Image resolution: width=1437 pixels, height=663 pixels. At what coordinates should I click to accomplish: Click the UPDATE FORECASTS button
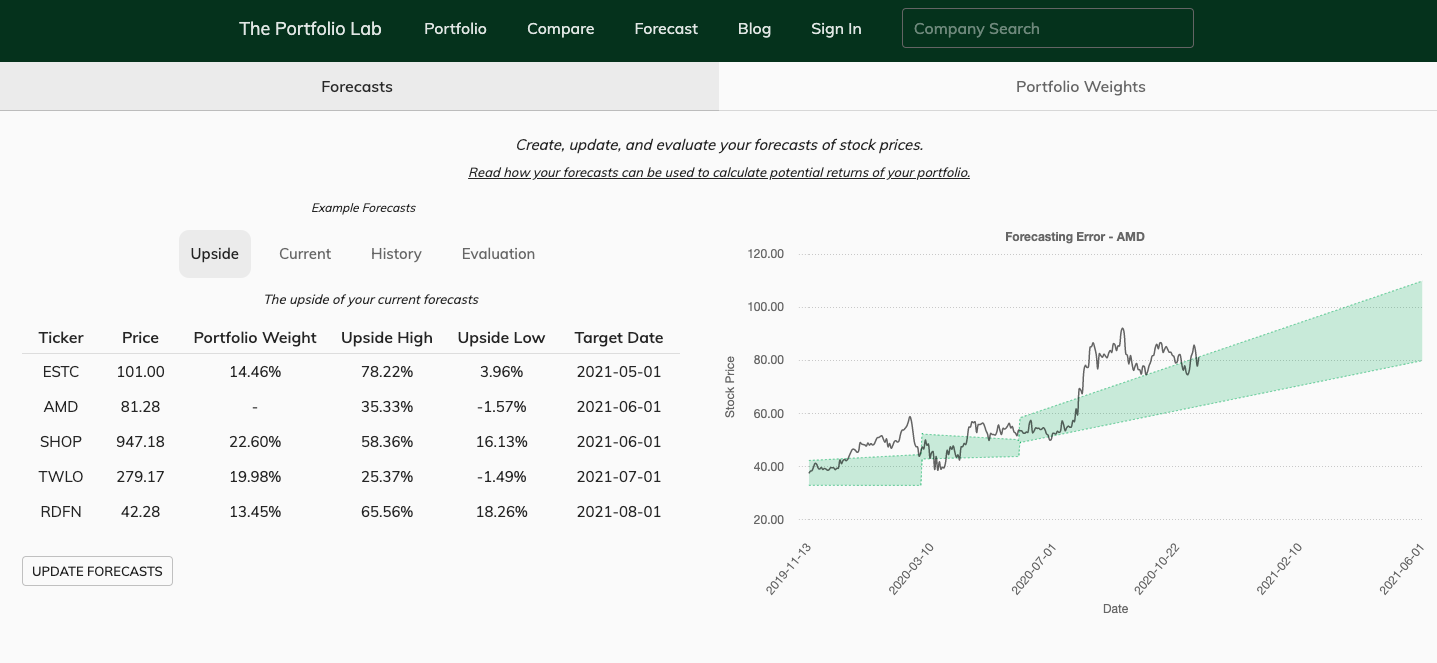(x=97, y=571)
